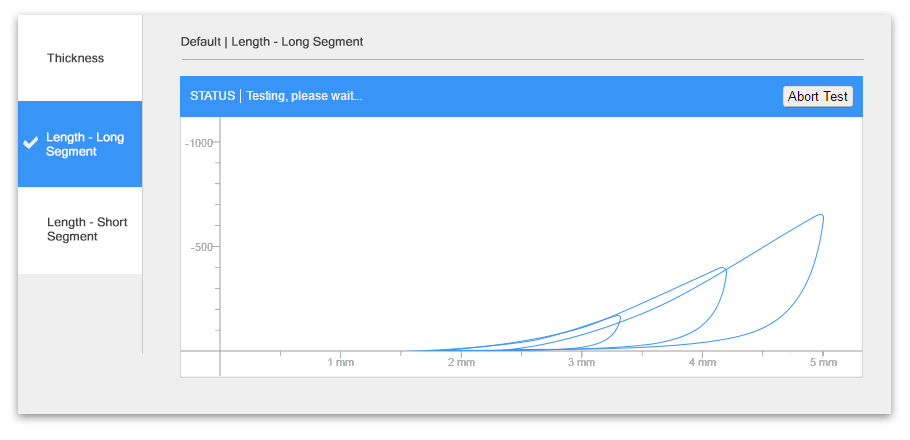Viewport: 910px width, 440px height.
Task: Click the checkmark icon beside Length - Long Segment
Action: [x=31, y=143]
